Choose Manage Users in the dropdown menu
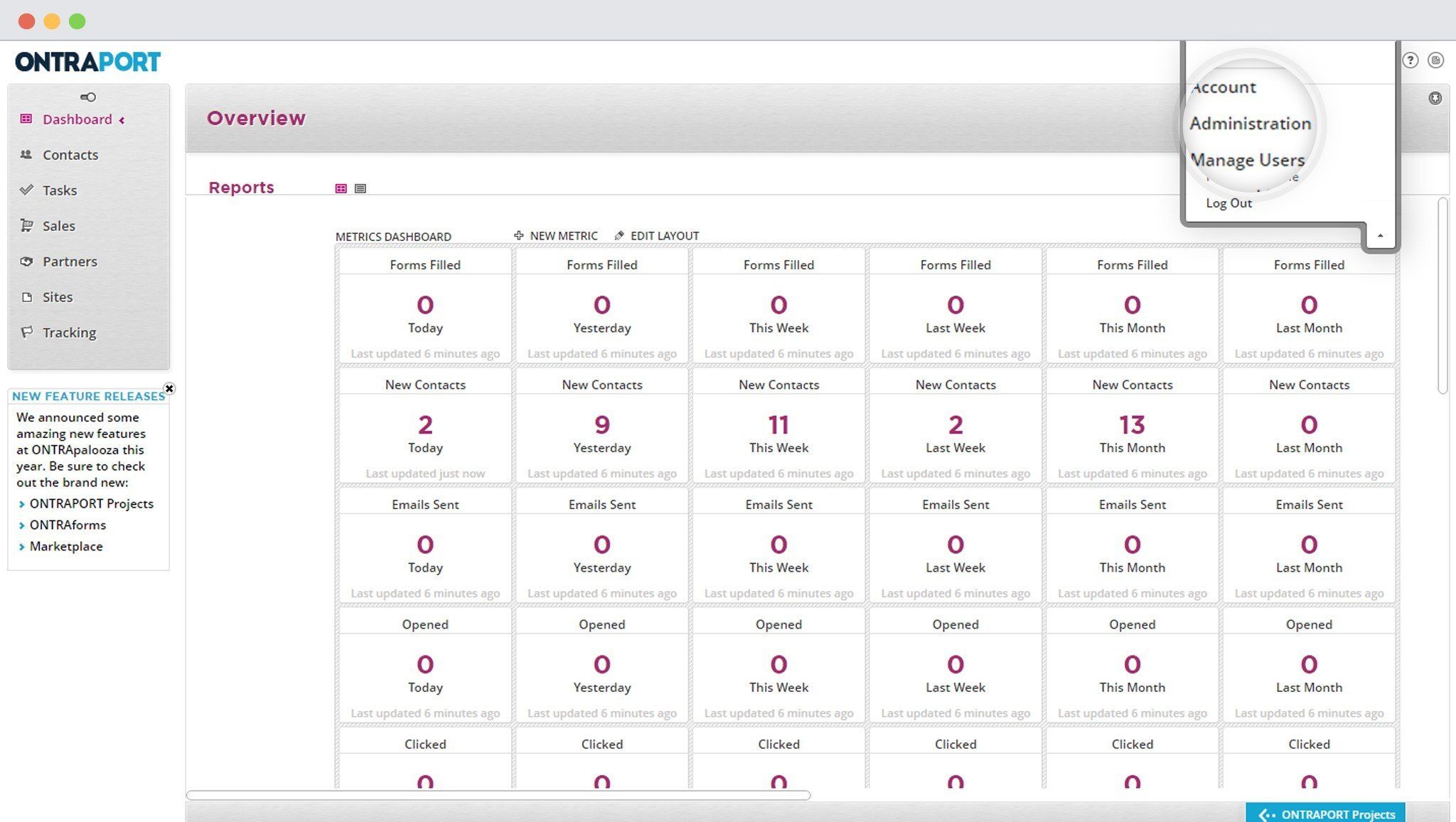 pos(1247,160)
